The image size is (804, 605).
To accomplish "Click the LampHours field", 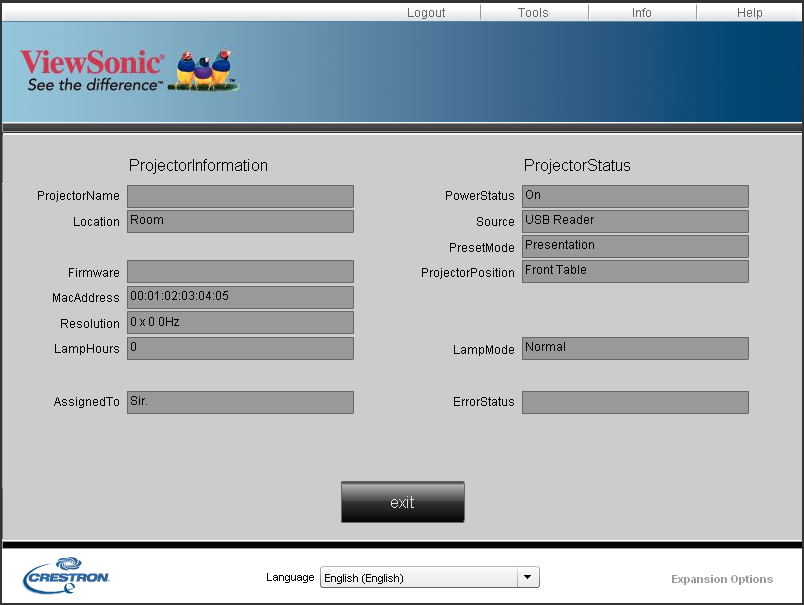I will tap(240, 348).
